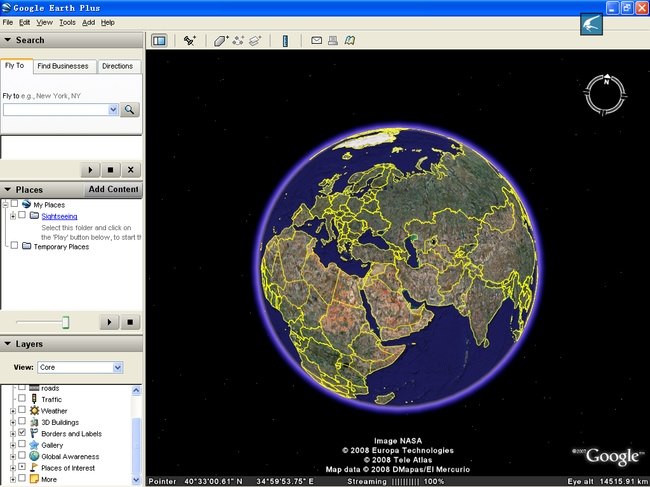
Task: Open the View Core dropdown
Action: coord(118,367)
